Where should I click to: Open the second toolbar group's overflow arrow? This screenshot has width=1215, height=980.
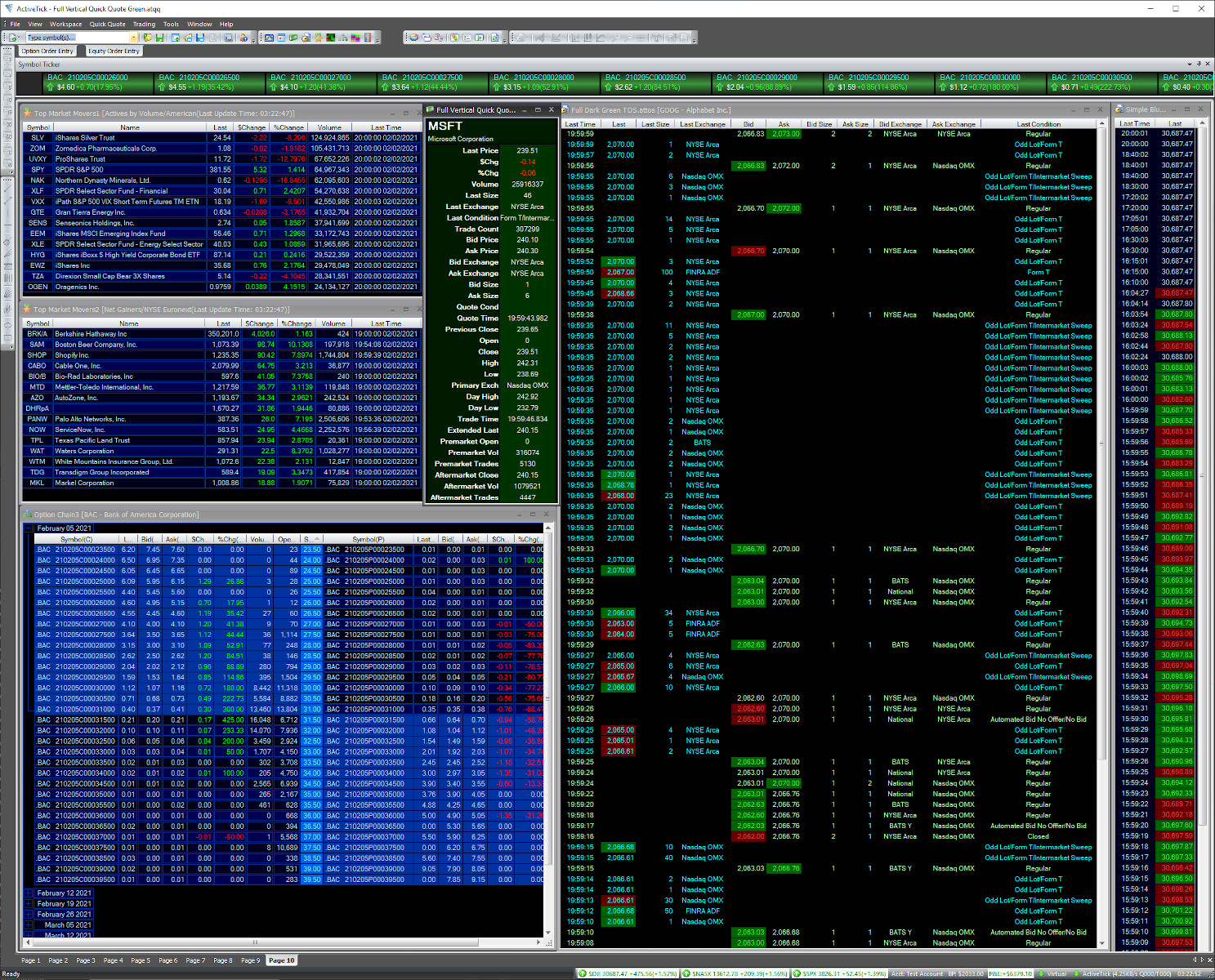(x=377, y=38)
